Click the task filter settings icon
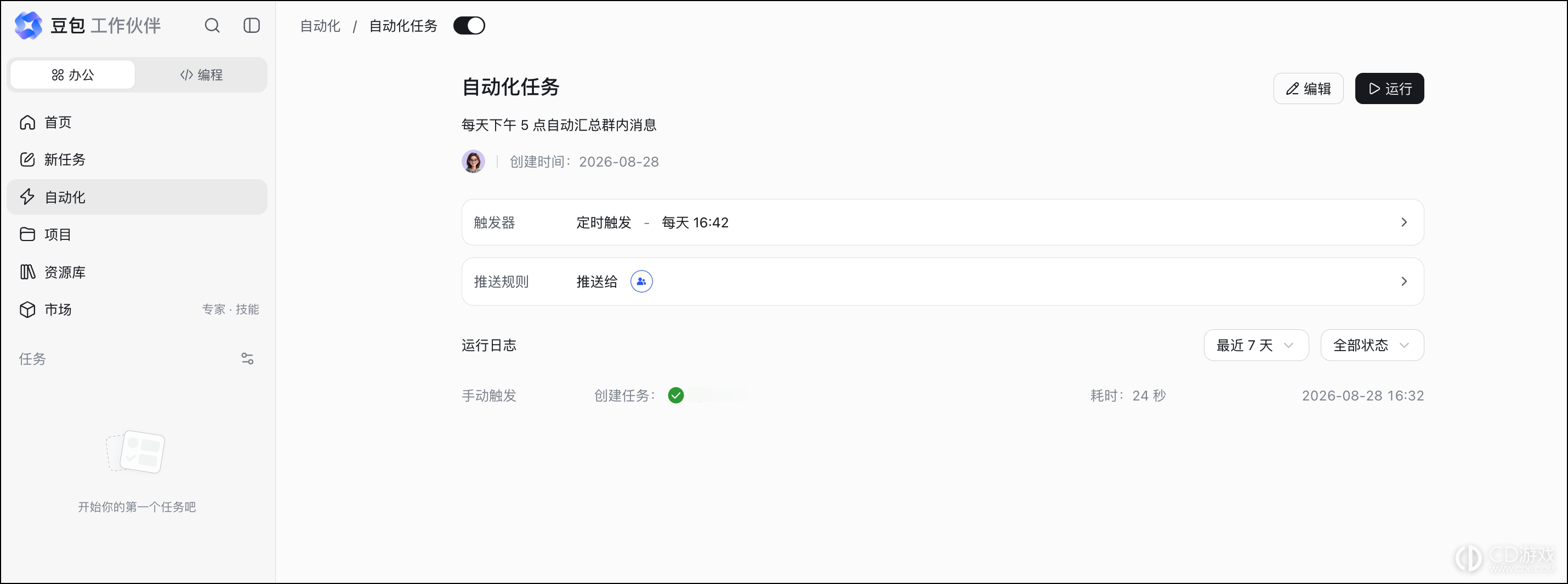 (247, 359)
